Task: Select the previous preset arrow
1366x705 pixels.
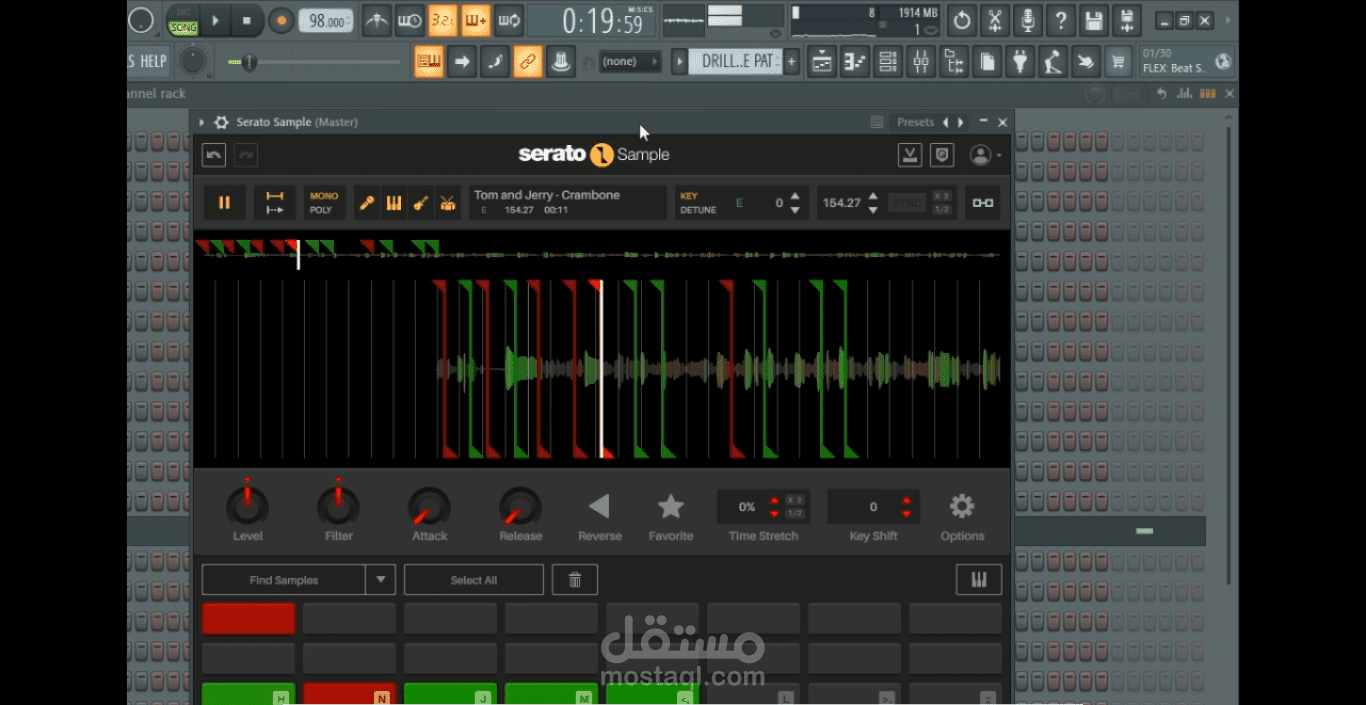Action: coord(946,122)
